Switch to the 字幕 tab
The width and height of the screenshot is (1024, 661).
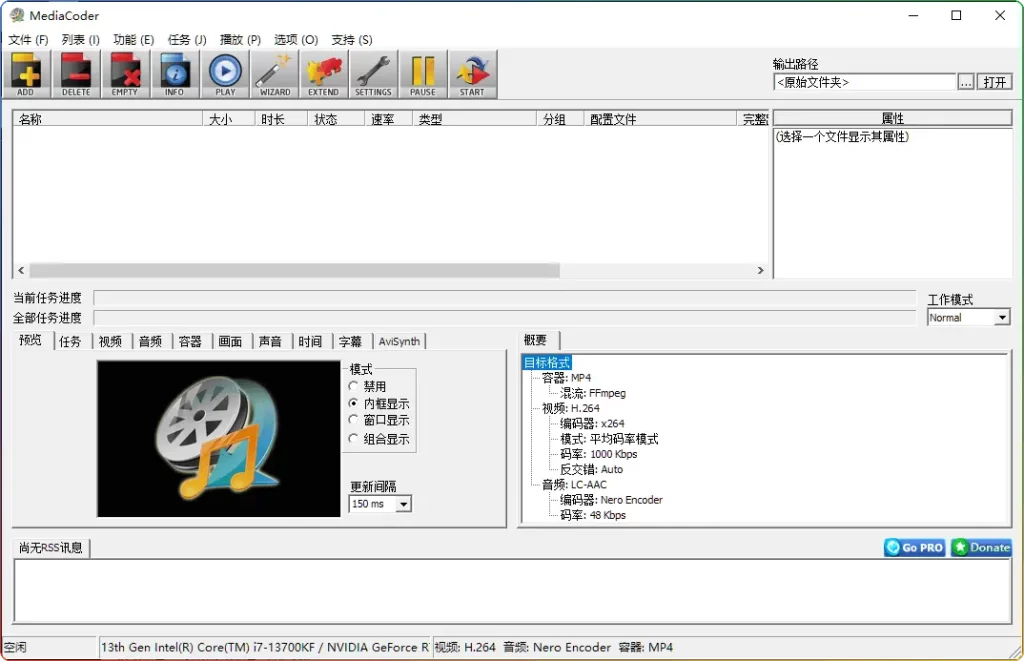350,342
